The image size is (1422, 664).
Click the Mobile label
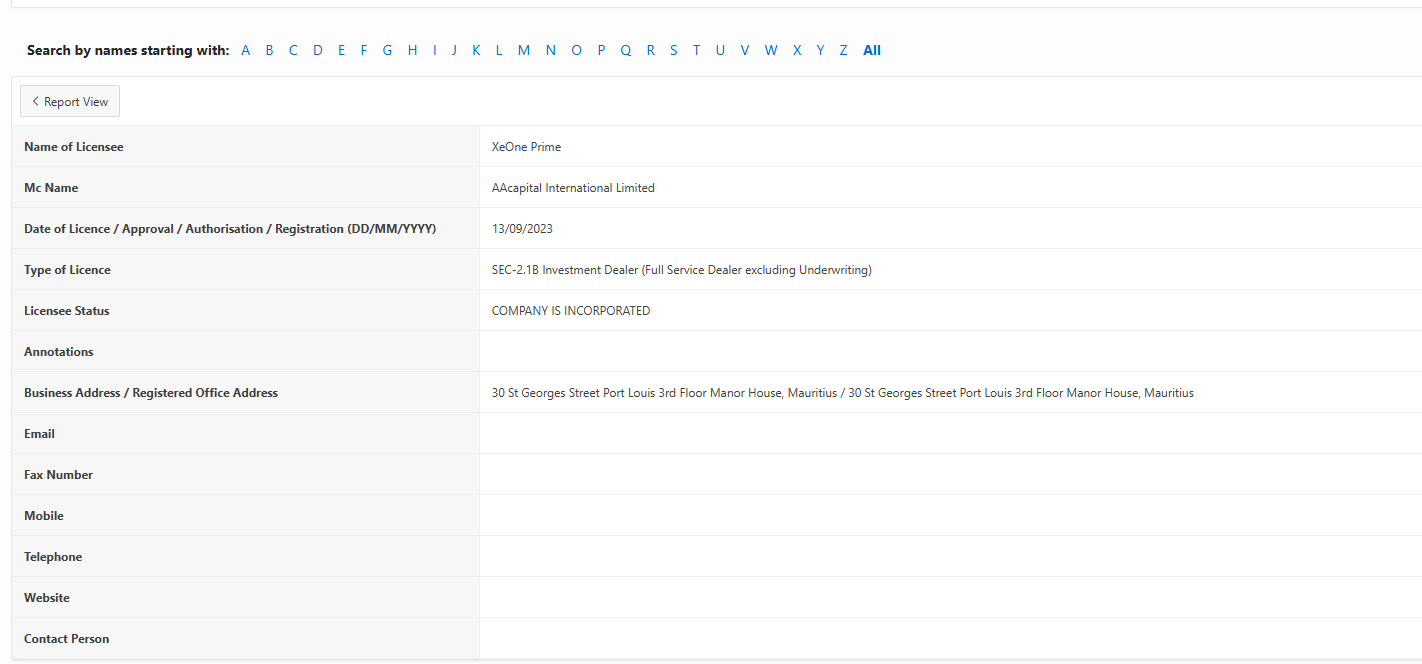click(44, 516)
